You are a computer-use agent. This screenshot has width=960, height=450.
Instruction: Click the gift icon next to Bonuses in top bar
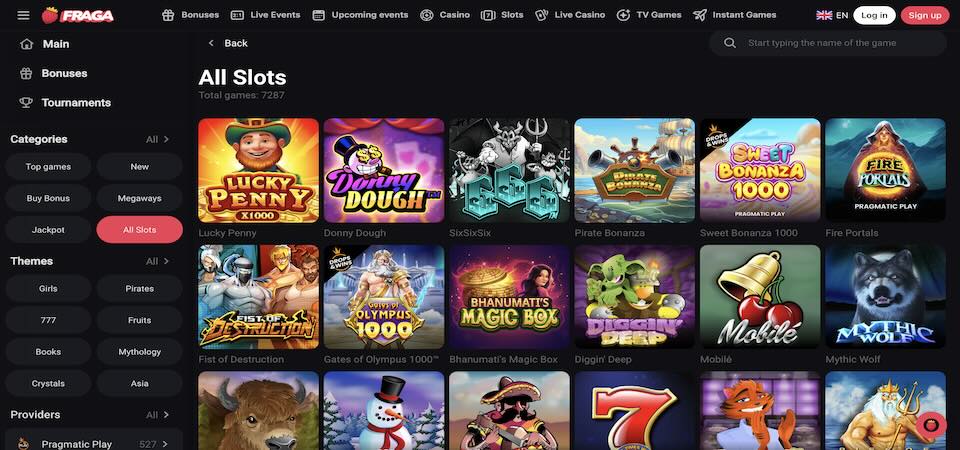click(x=168, y=15)
